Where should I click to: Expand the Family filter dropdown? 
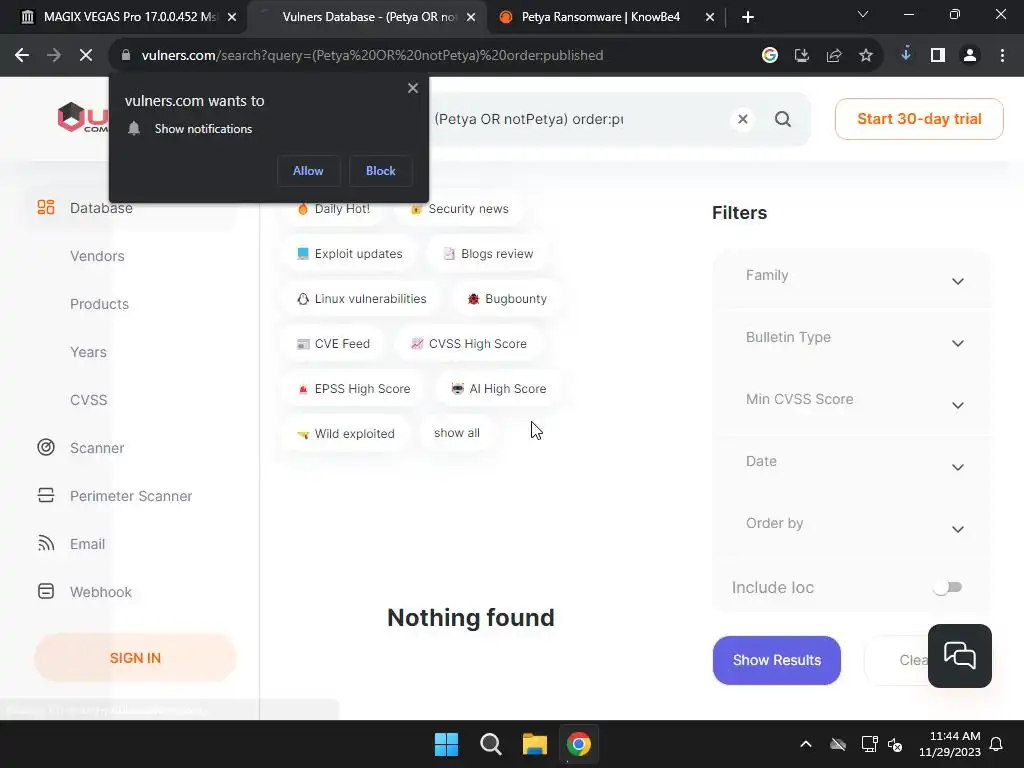(x=852, y=278)
